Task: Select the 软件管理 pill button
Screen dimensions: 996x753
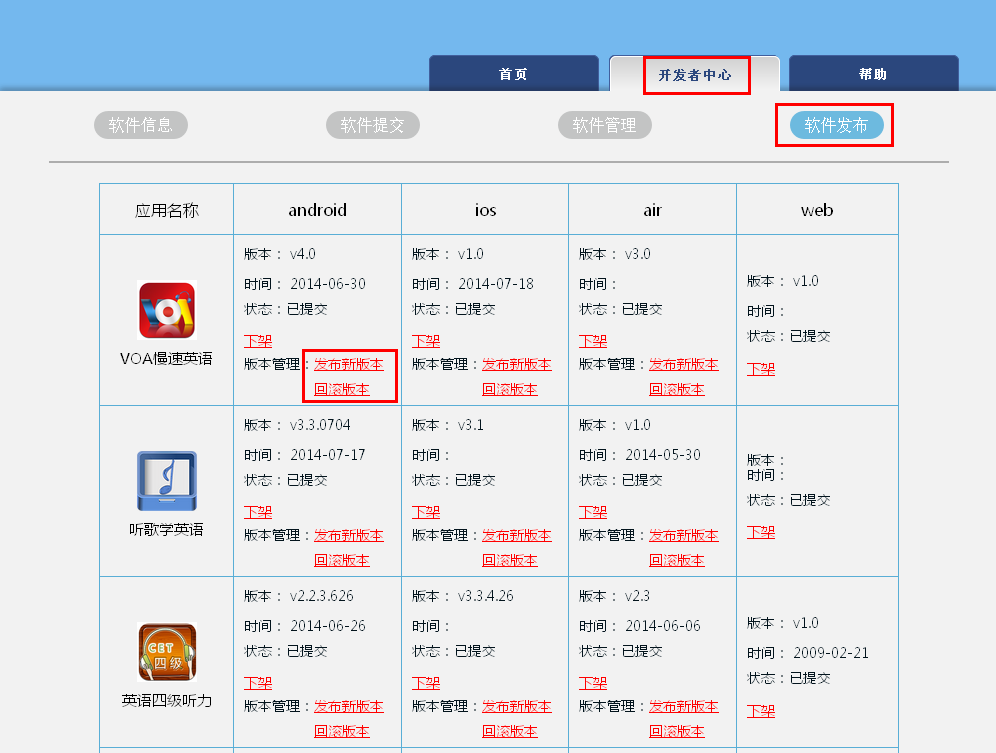Action: 605,125
